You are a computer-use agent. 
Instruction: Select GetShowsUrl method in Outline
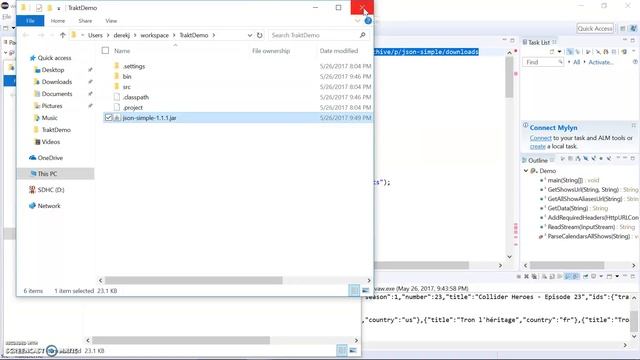[583, 189]
